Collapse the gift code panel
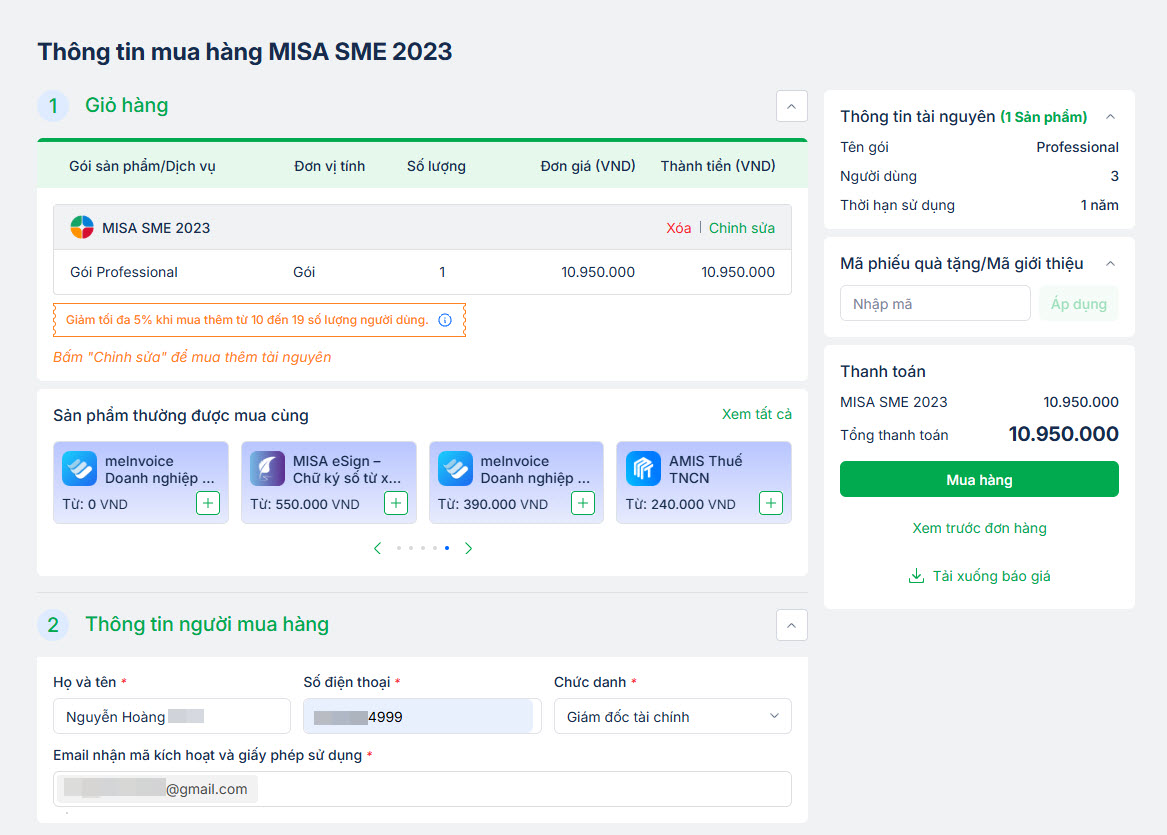Screen dimensions: 1167x835 pyautogui.click(x=1110, y=264)
